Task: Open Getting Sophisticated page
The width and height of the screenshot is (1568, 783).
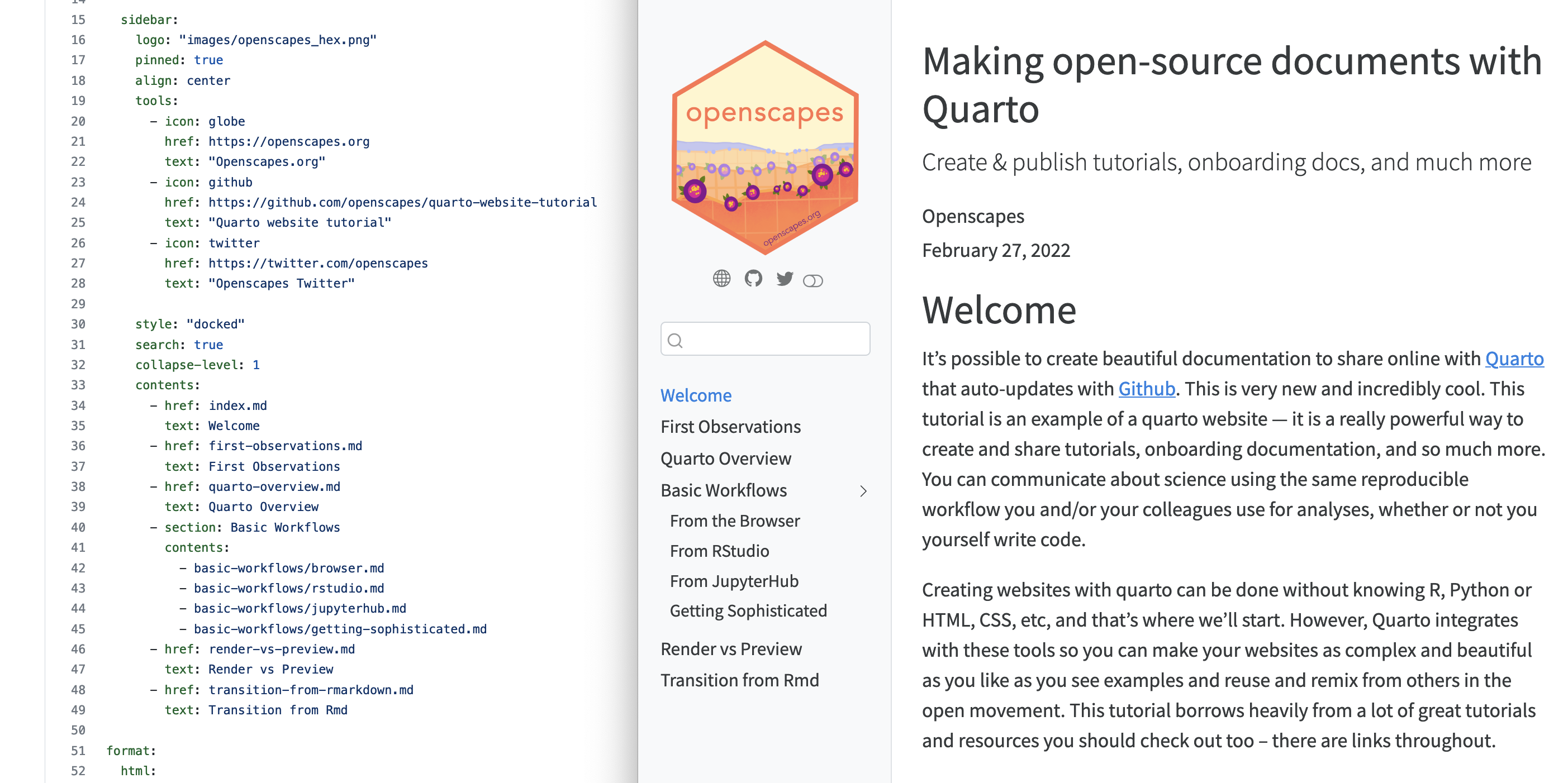Action: pos(748,611)
